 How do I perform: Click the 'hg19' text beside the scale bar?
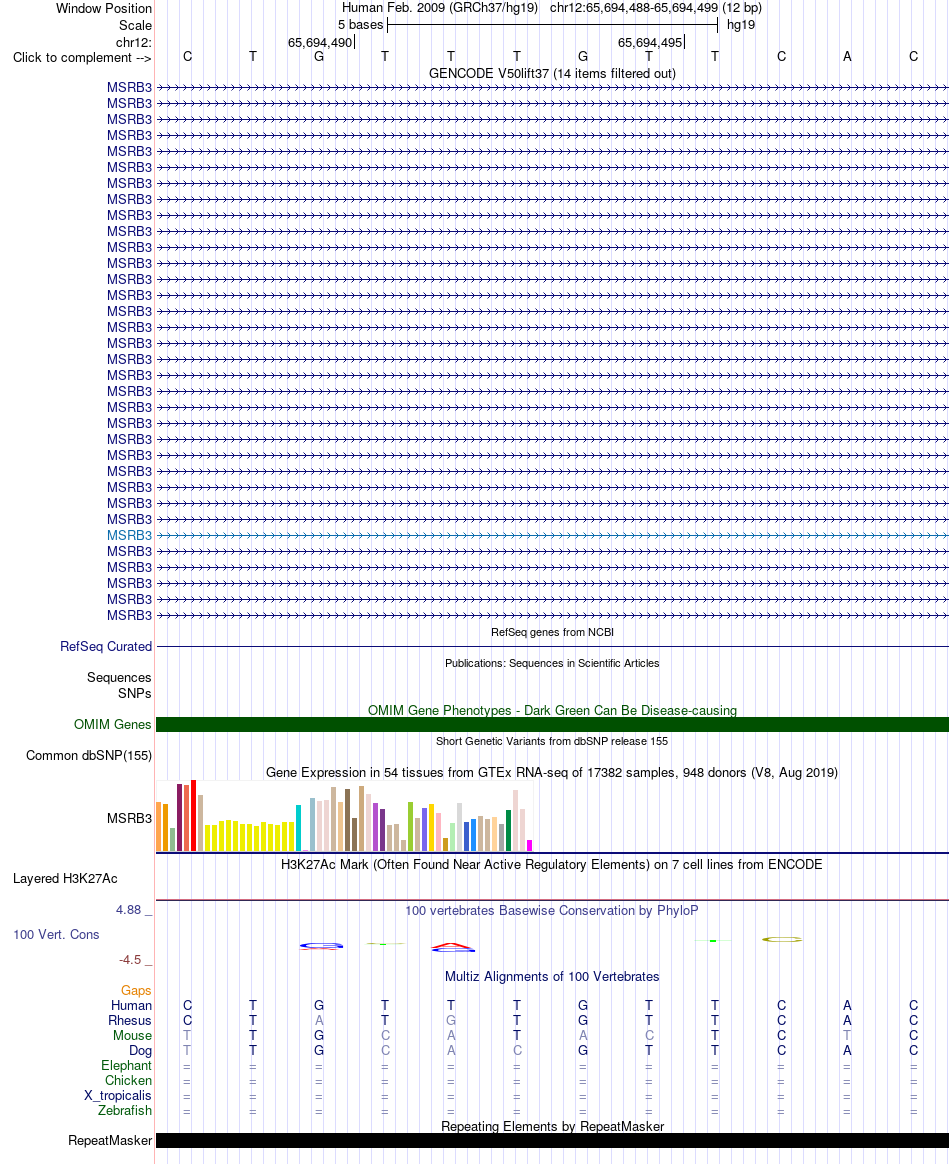click(x=741, y=24)
